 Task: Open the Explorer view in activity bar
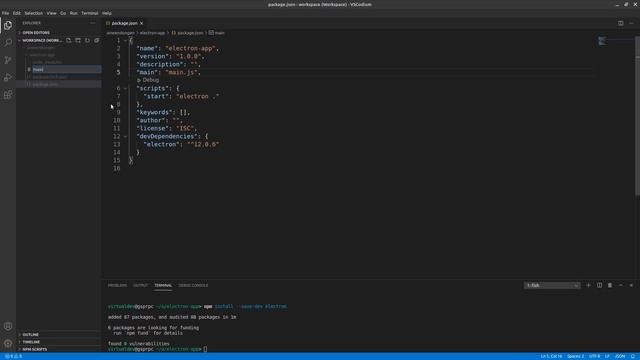point(8,25)
